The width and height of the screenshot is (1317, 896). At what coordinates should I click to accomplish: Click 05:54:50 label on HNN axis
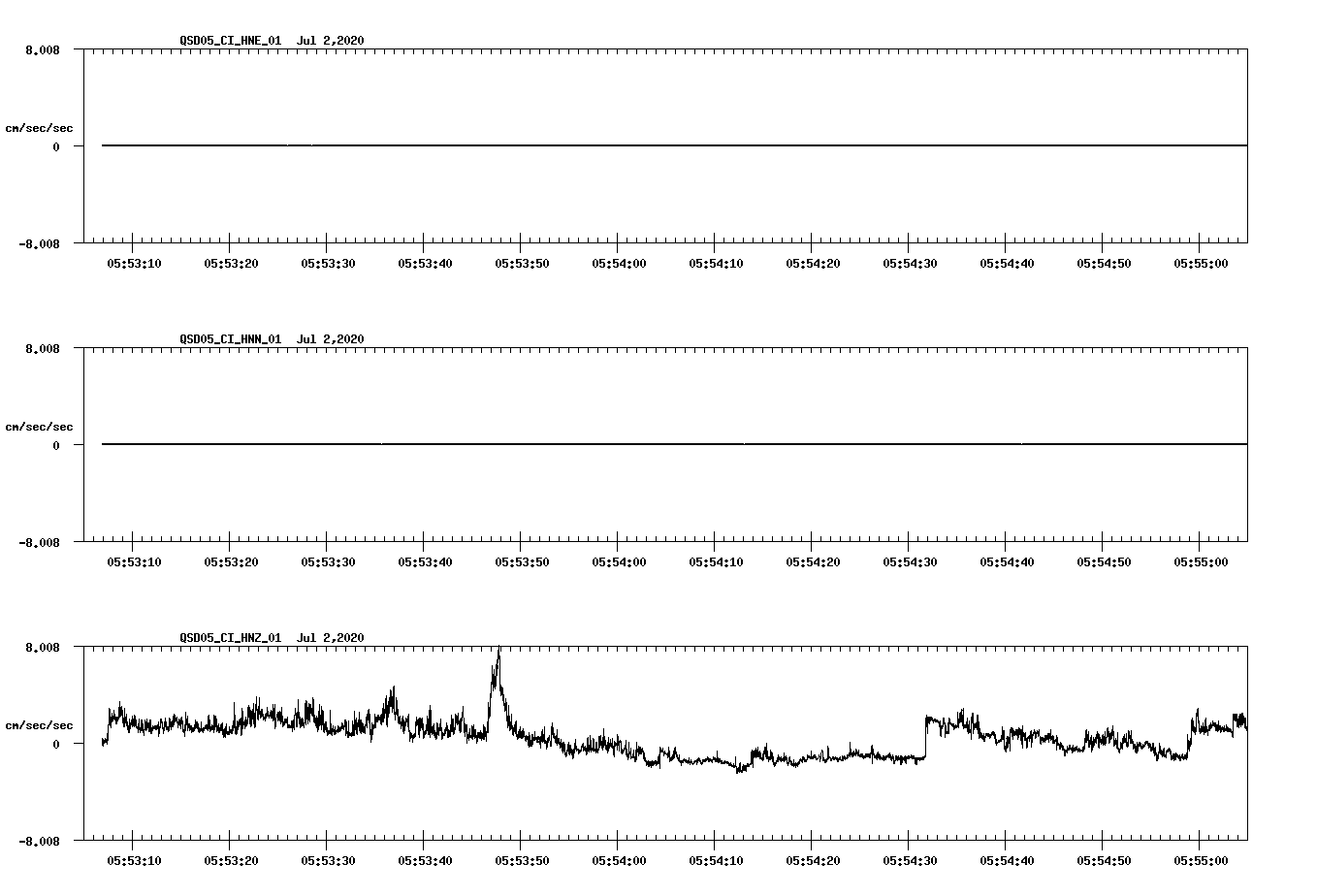(1104, 562)
